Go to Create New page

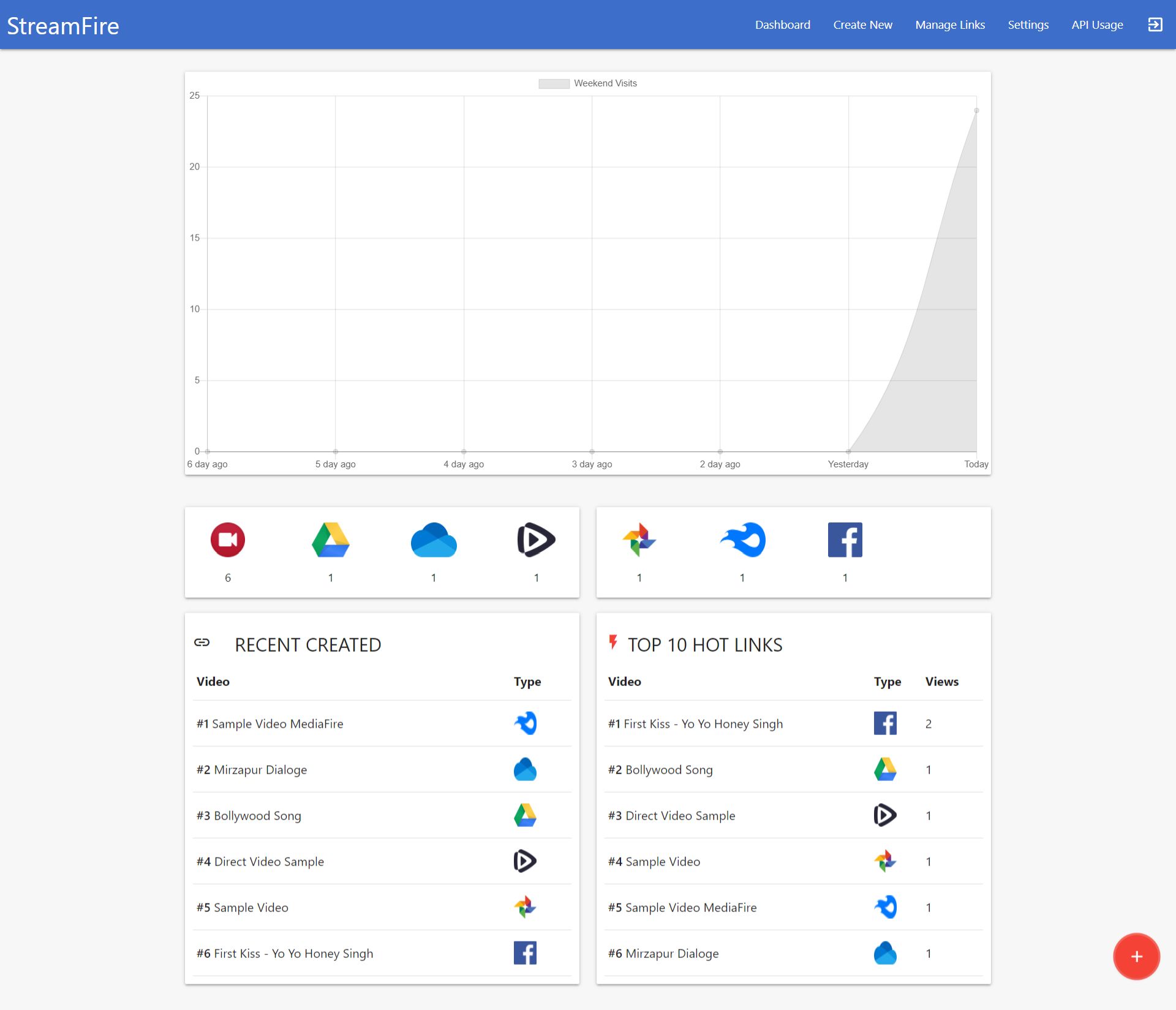[862, 24]
